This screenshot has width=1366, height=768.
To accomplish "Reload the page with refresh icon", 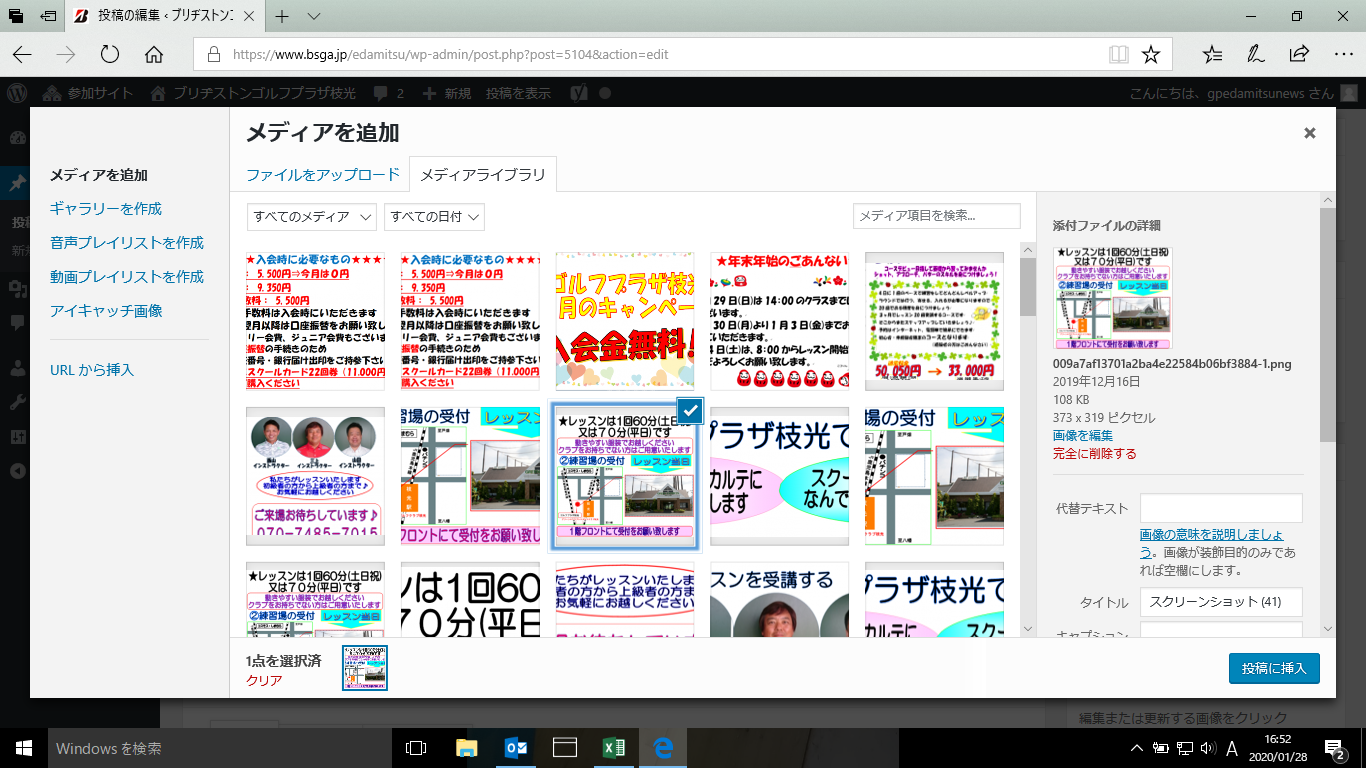I will 110,54.
